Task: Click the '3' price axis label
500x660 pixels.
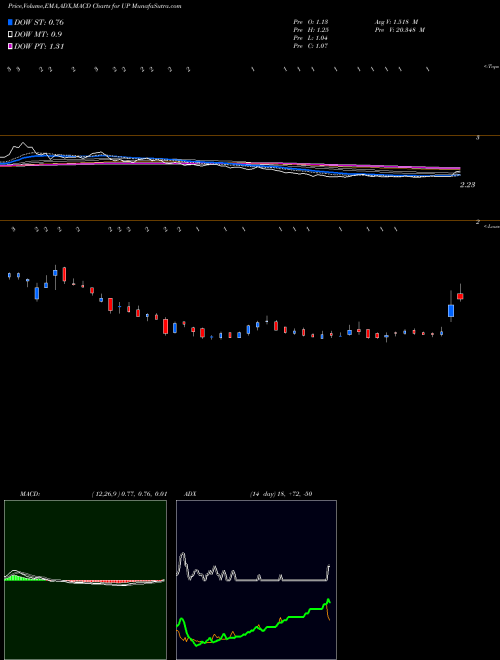Action: (477, 138)
